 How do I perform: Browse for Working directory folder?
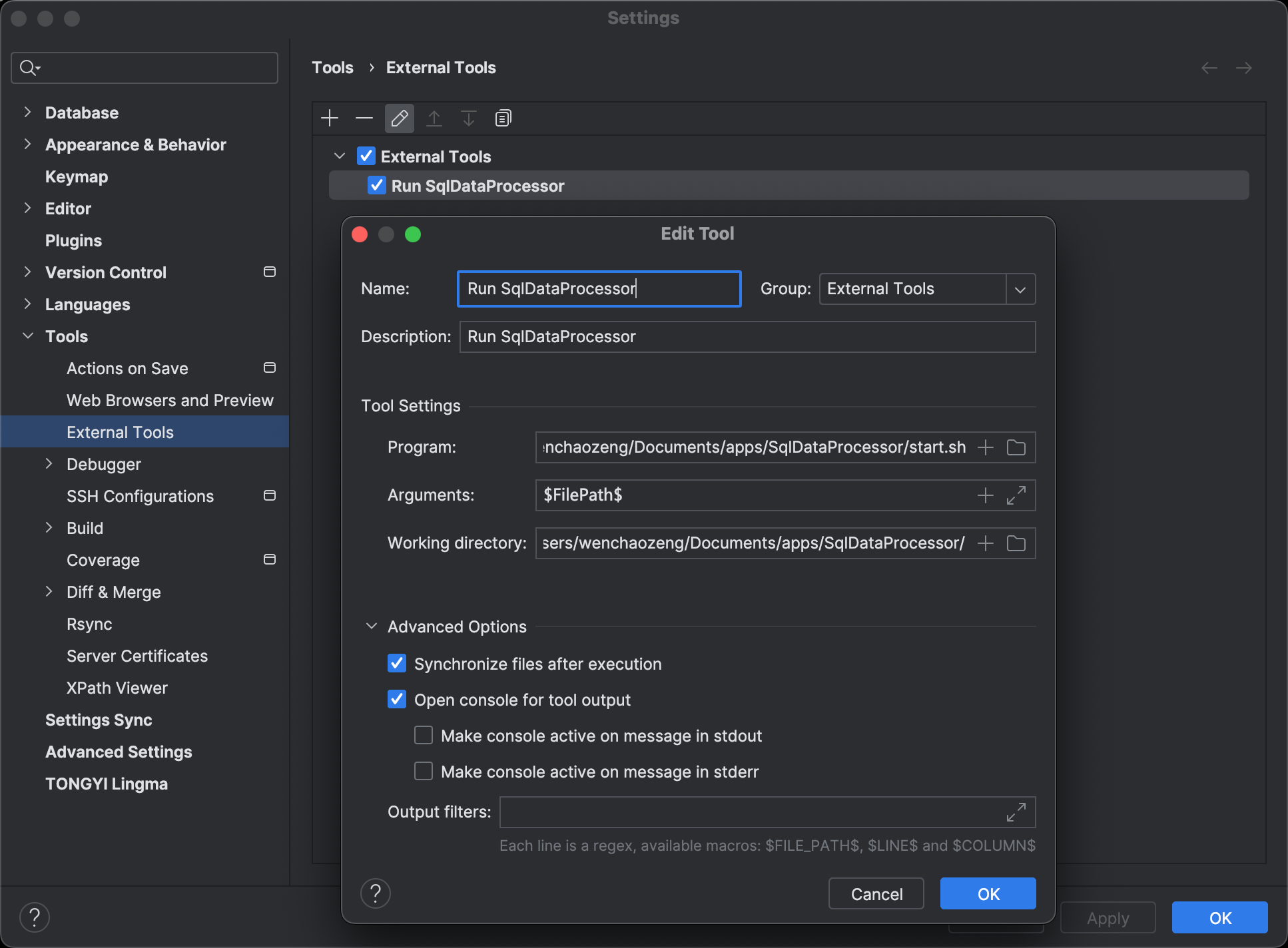[1016, 543]
